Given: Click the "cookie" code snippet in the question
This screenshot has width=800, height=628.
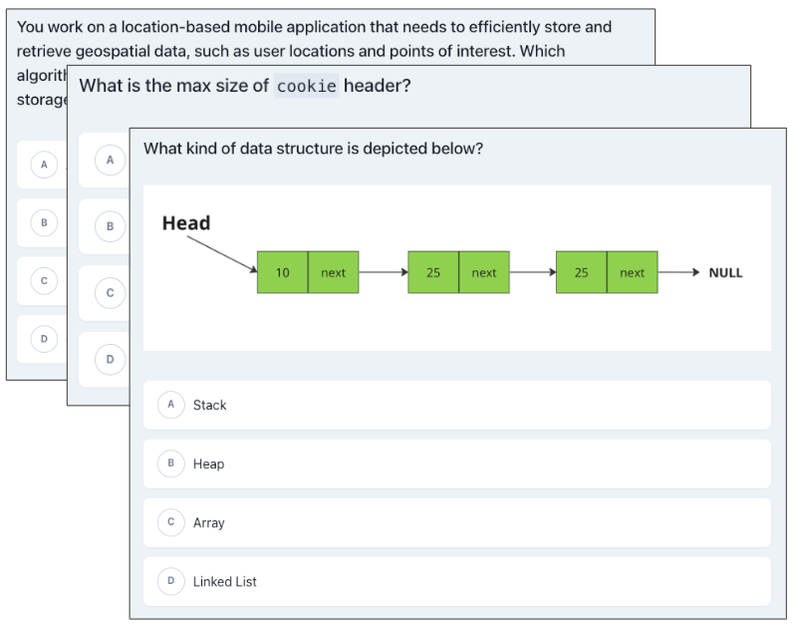Looking at the screenshot, I should [x=307, y=87].
